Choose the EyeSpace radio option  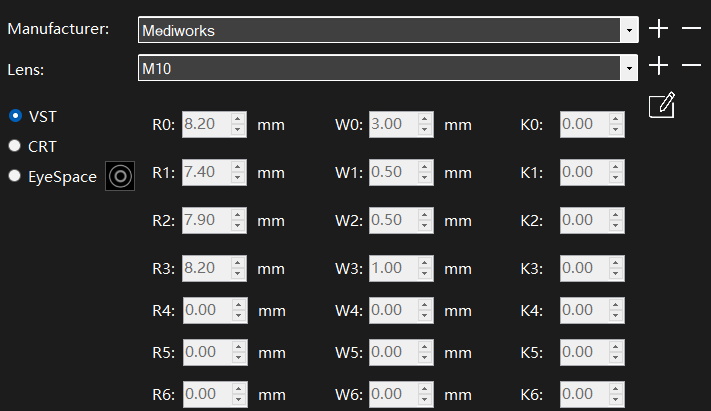(x=15, y=177)
